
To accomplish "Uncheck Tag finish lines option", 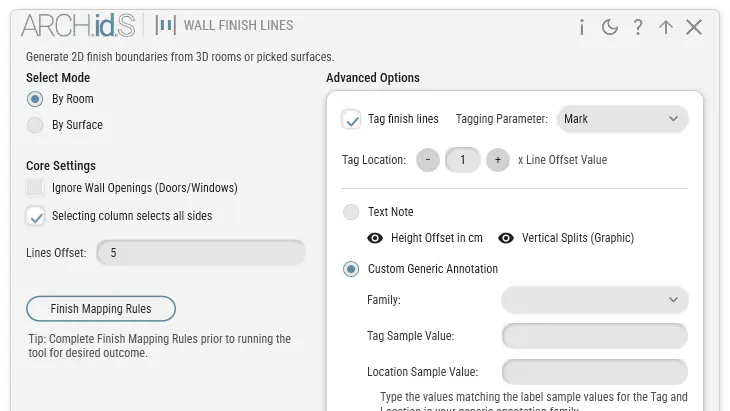I will (351, 119).
